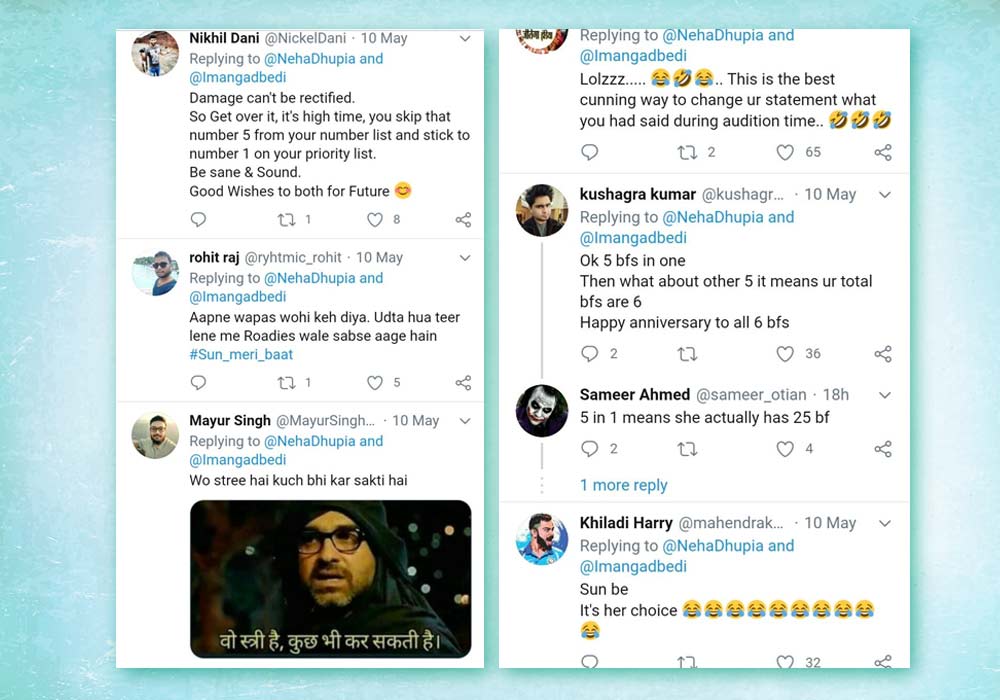Share kushagra kumar's tweet

(883, 354)
